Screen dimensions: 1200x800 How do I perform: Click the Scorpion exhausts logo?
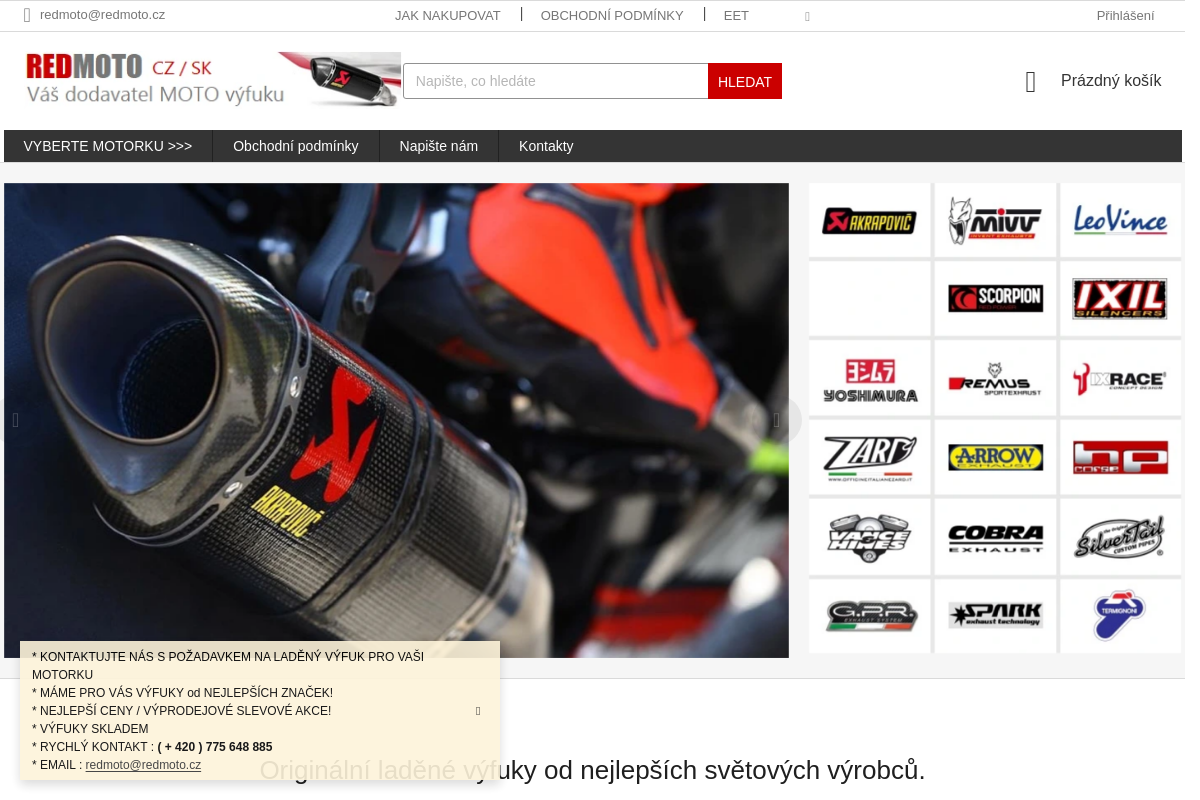pyautogui.click(x=995, y=298)
